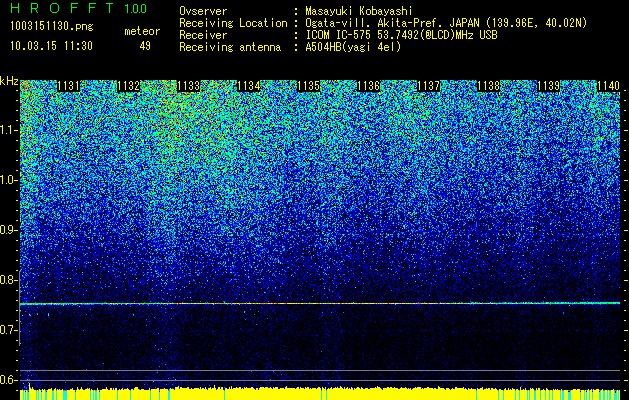Click the 1.0 frequency axis label

click(x=8, y=180)
